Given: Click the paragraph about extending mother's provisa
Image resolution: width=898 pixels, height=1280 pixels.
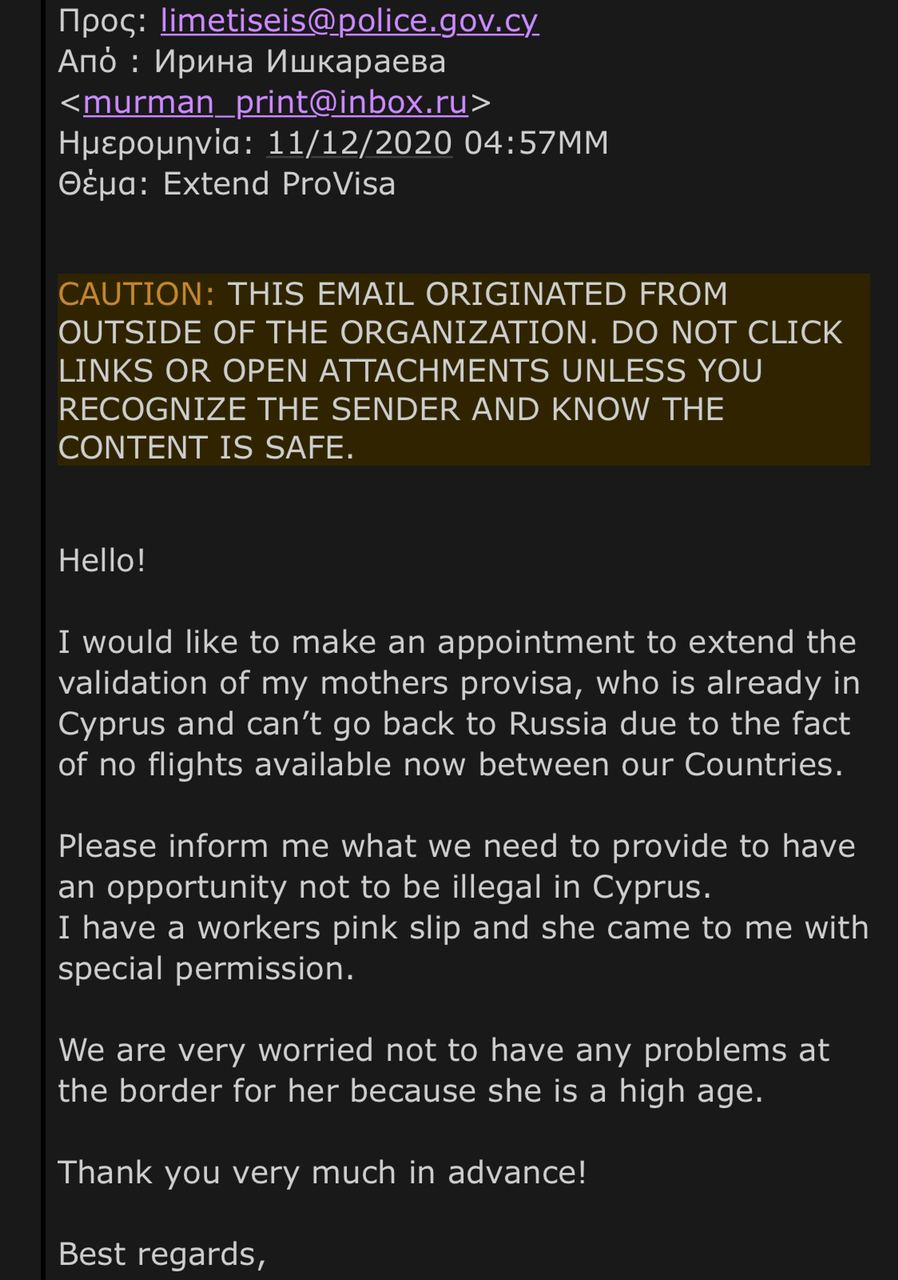Looking at the screenshot, I should point(459,703).
